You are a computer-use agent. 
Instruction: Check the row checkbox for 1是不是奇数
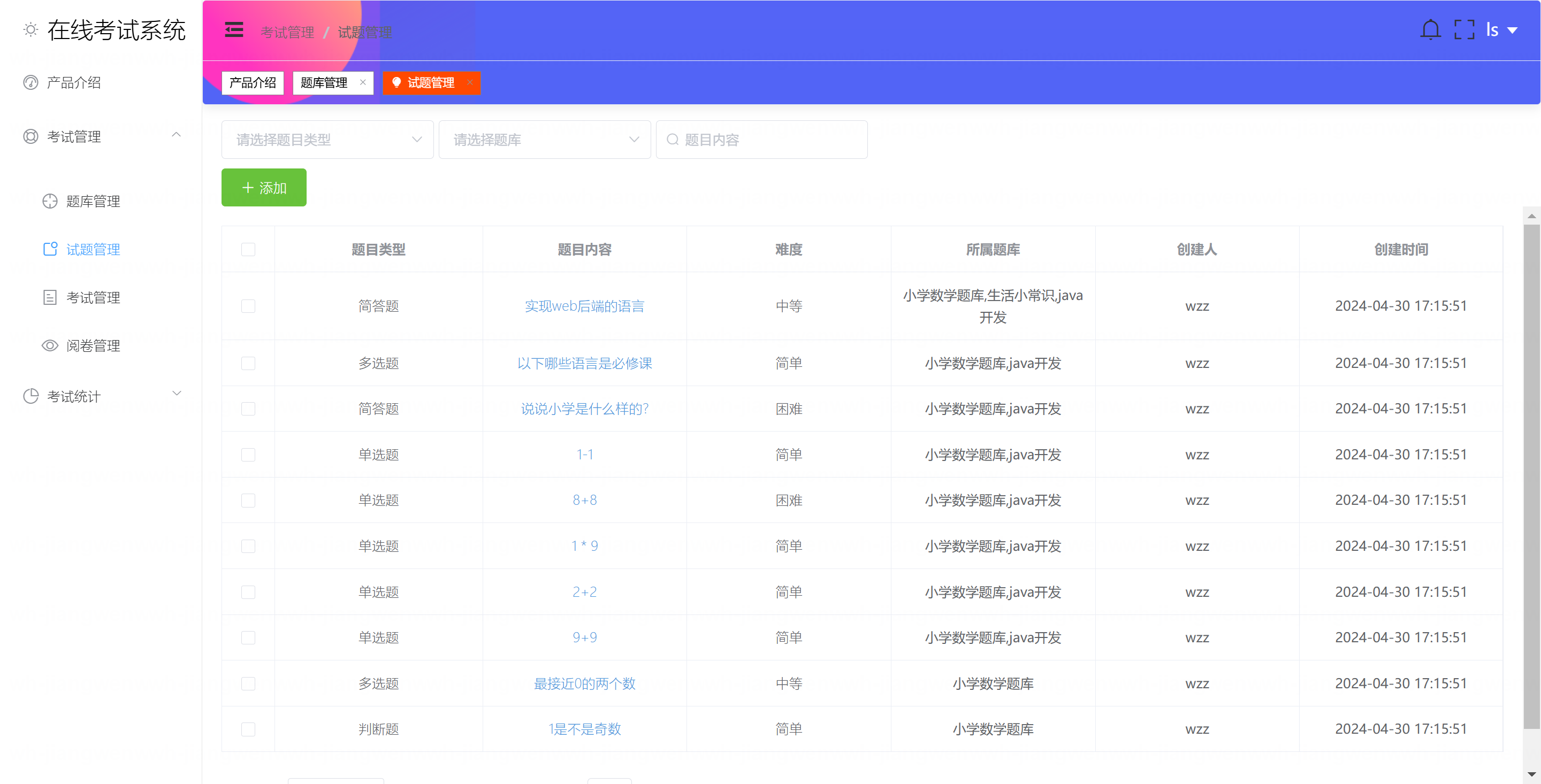[248, 729]
